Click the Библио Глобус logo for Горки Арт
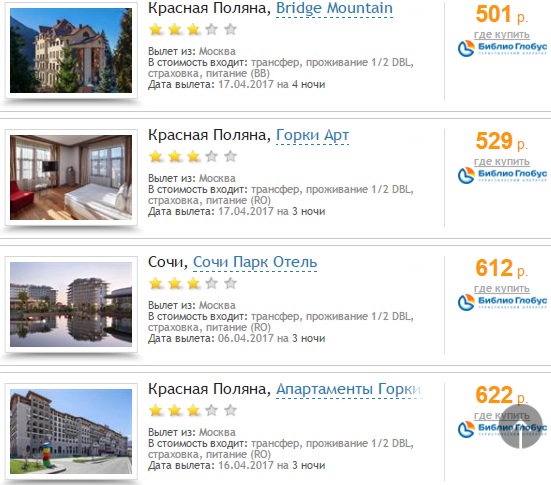Screen dimensions: 551x485 [x=502, y=175]
